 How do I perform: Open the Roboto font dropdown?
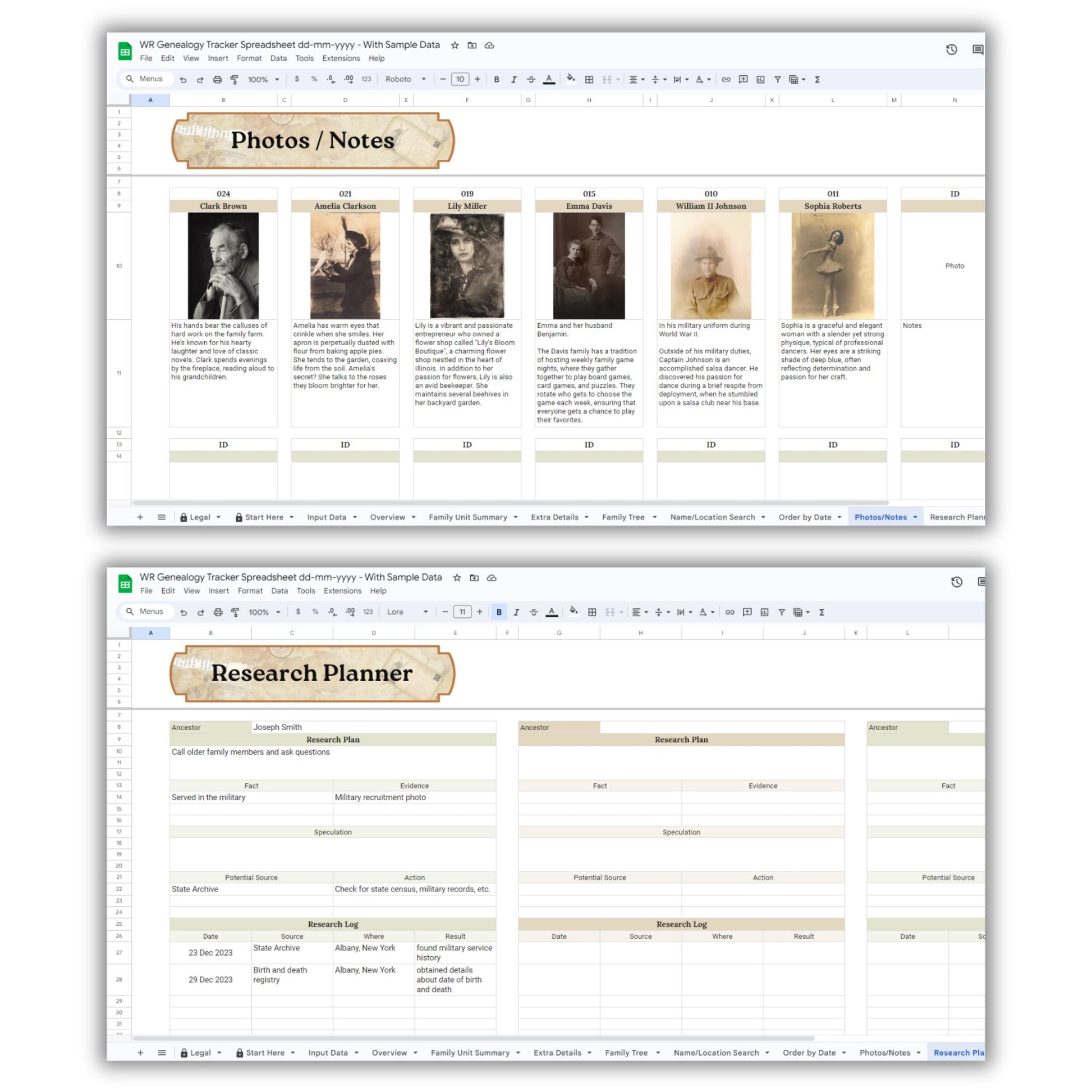pyautogui.click(x=405, y=80)
